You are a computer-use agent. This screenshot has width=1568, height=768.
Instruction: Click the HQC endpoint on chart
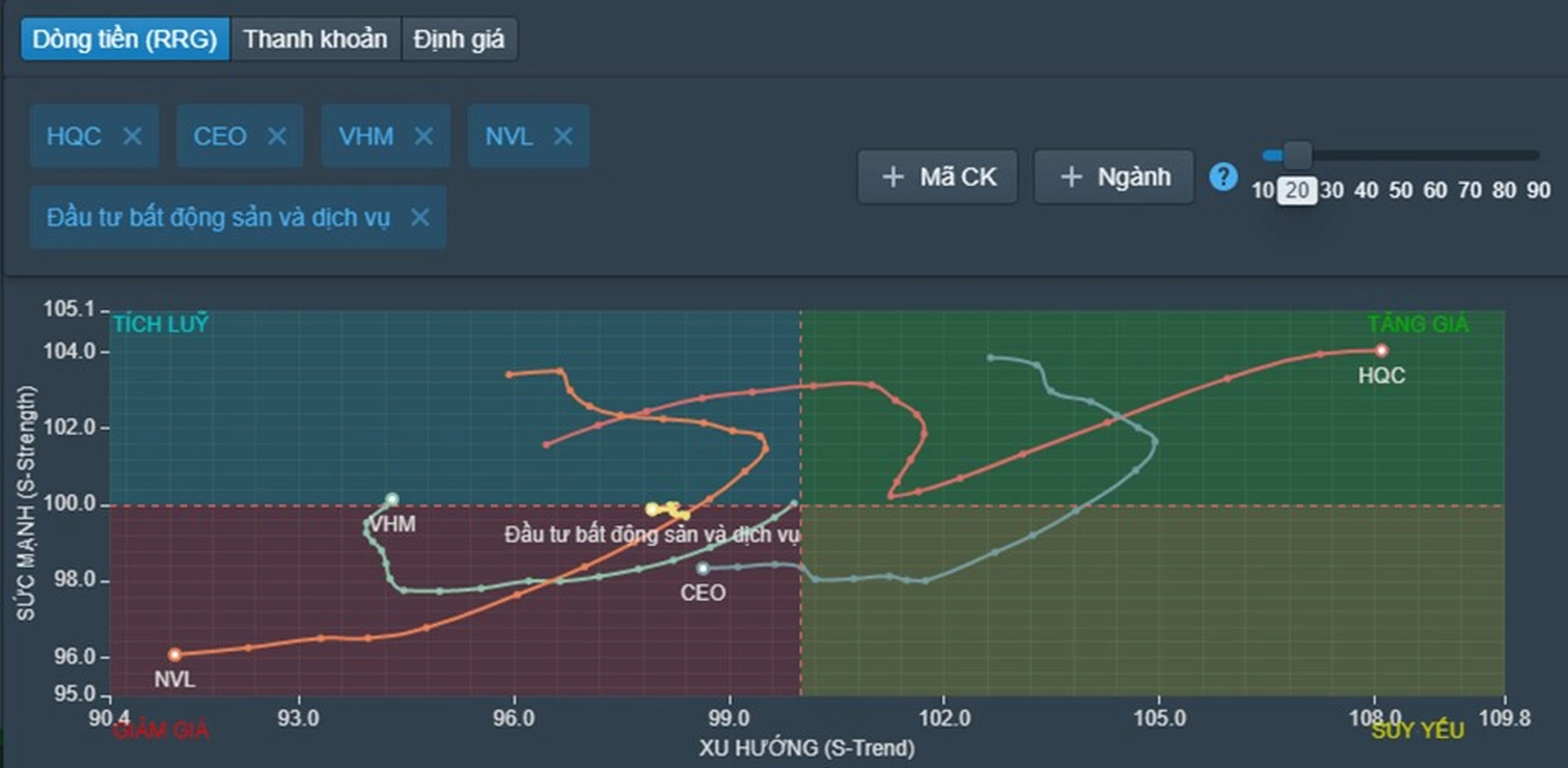pos(1382,351)
